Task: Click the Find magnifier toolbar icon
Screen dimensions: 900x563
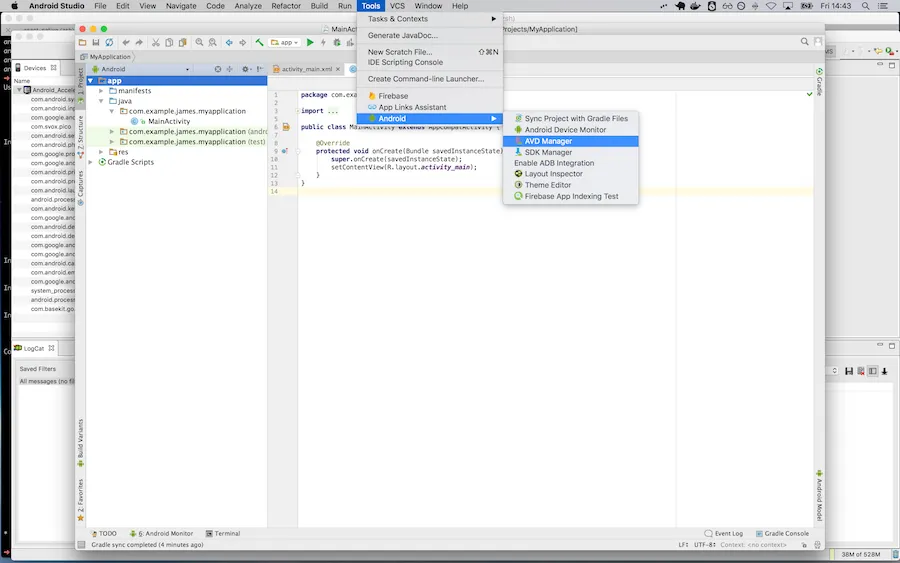Action: click(x=200, y=42)
